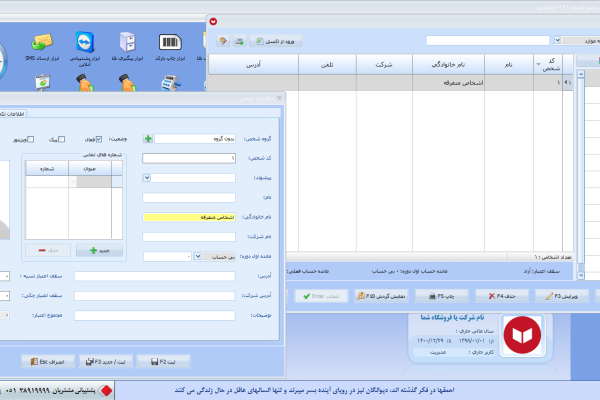This screenshot has height=400, width=600.
Task: Click the first small toolbar icon in the persons list
Action: (x=223, y=41)
